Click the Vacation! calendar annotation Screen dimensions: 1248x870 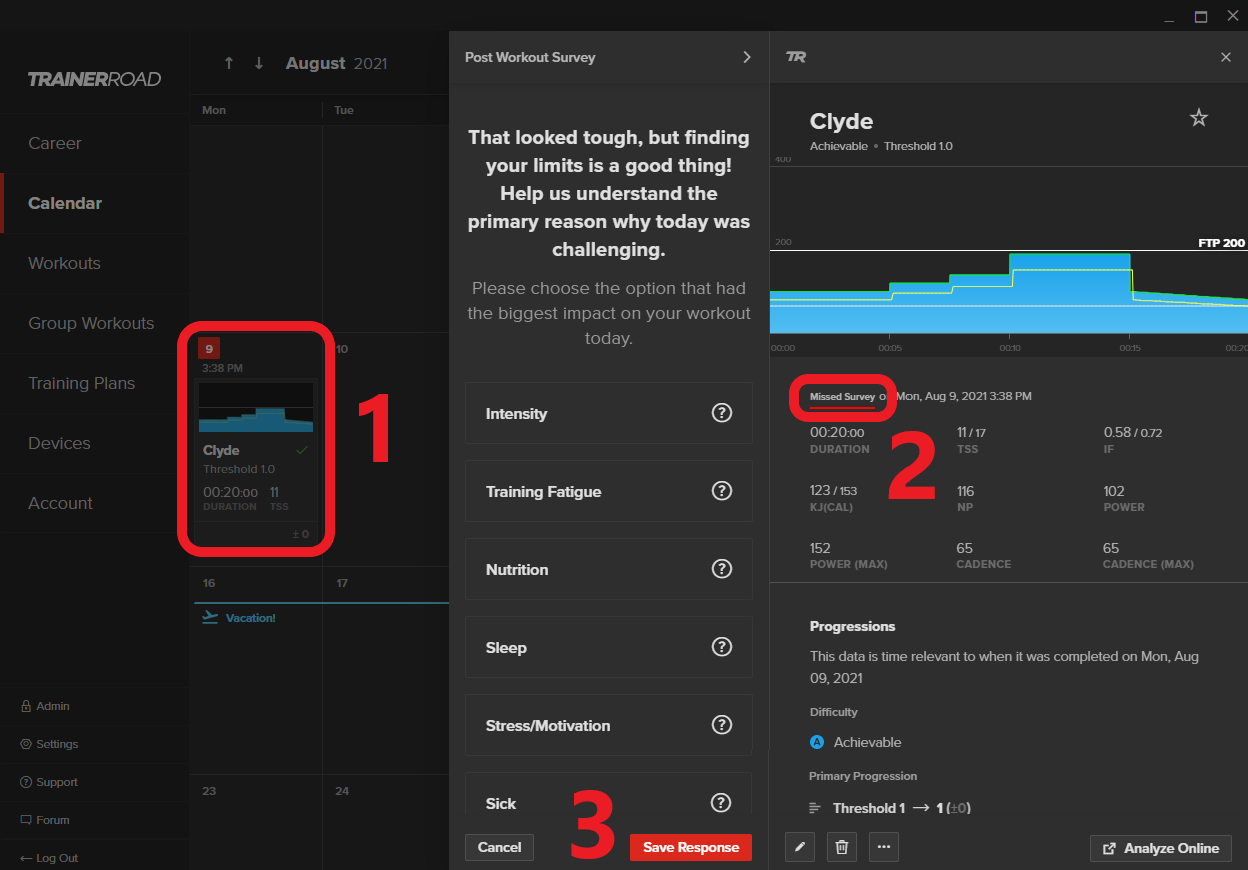pos(250,618)
